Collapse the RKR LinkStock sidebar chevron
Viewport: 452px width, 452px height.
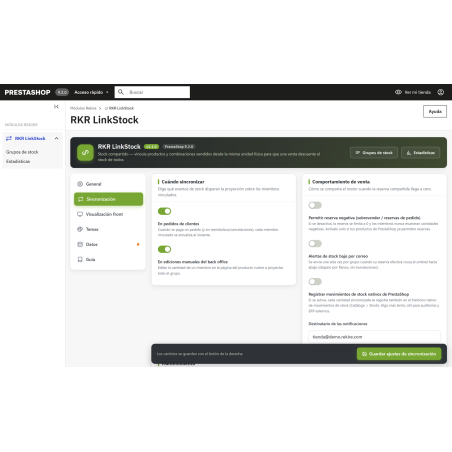(57, 138)
